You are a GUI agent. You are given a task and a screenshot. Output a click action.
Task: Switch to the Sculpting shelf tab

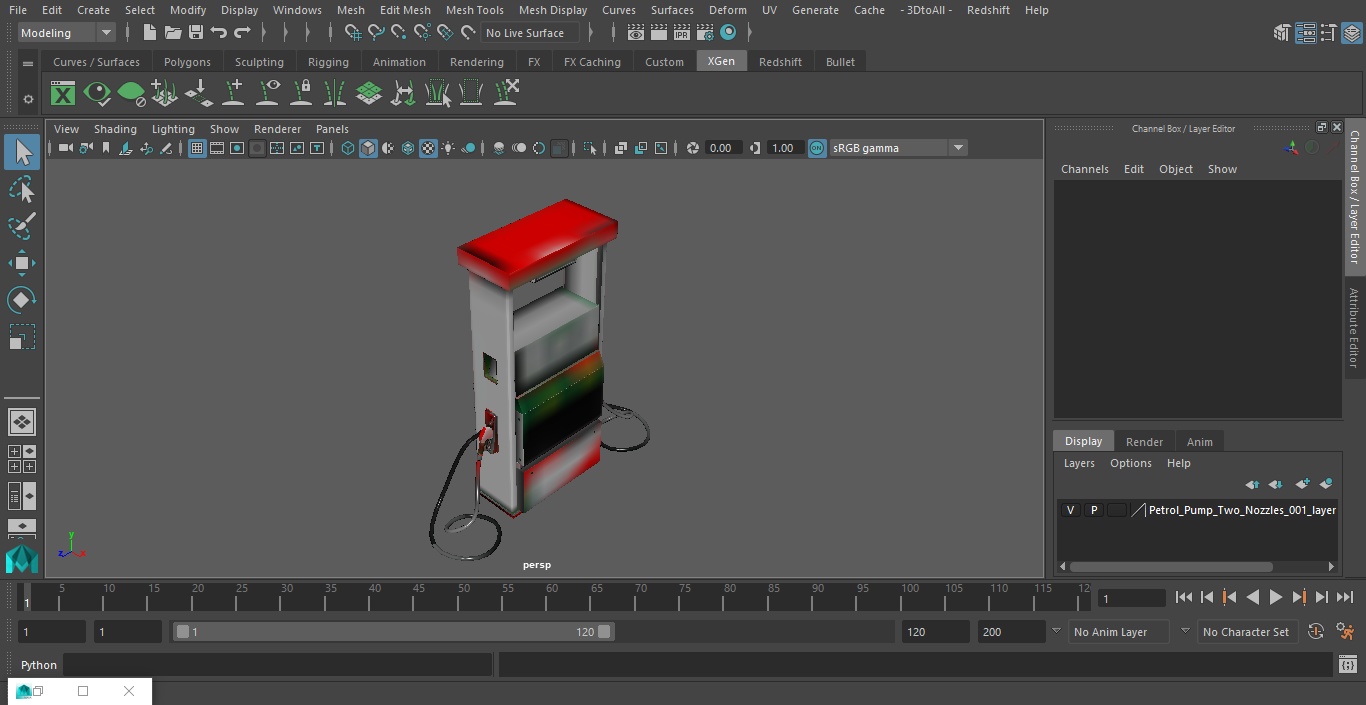point(259,62)
